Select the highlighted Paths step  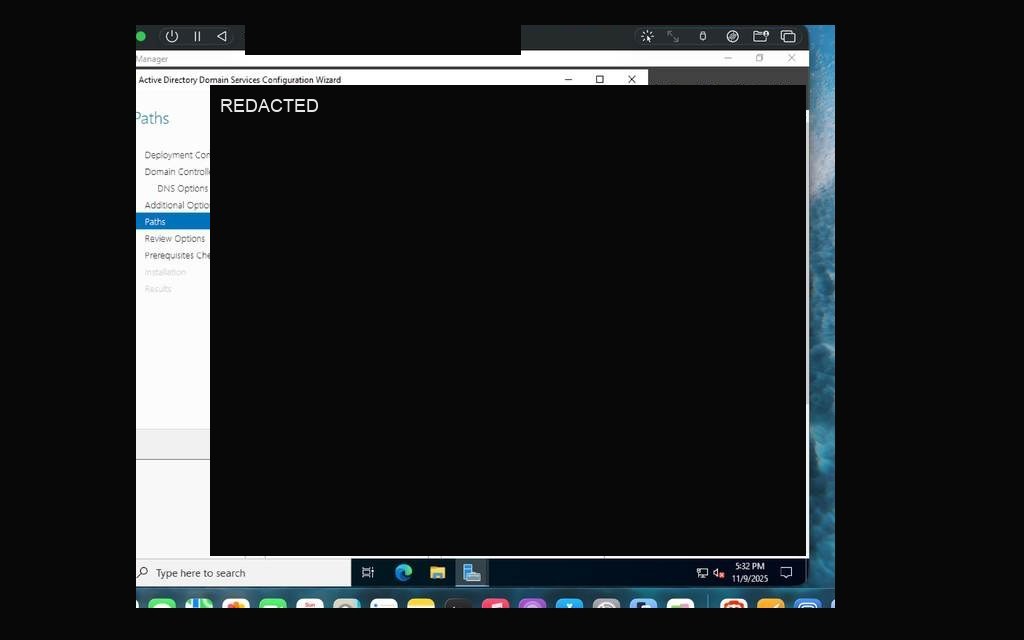[x=172, y=221]
